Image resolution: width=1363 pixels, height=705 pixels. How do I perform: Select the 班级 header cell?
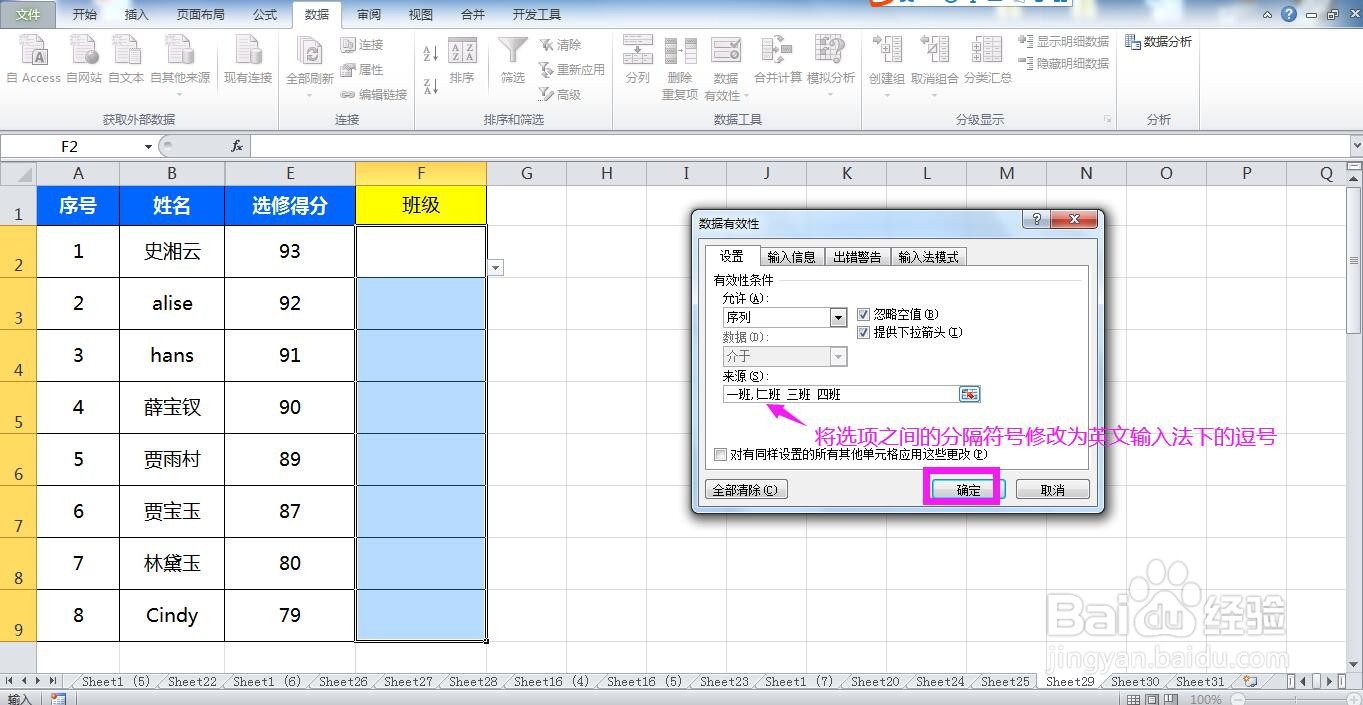click(421, 205)
